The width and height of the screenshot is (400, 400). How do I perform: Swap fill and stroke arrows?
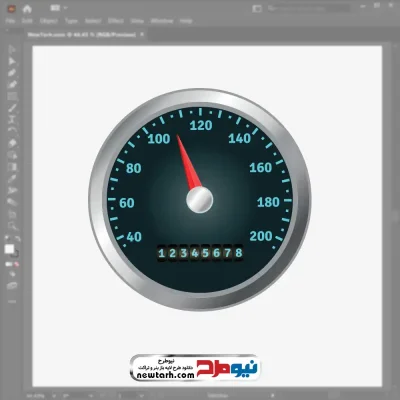coord(17,239)
